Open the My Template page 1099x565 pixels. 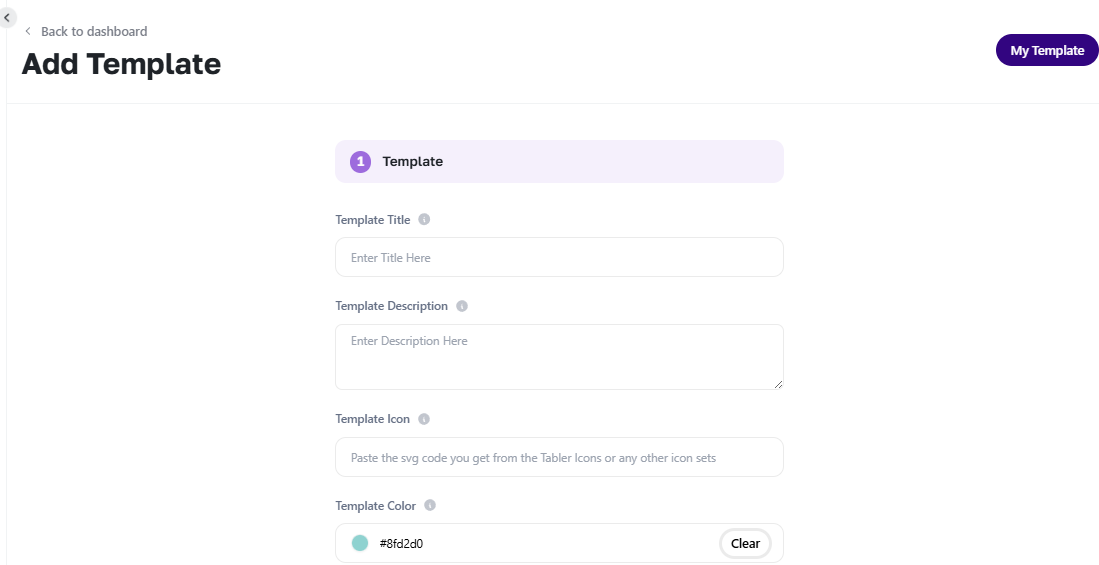[1047, 50]
